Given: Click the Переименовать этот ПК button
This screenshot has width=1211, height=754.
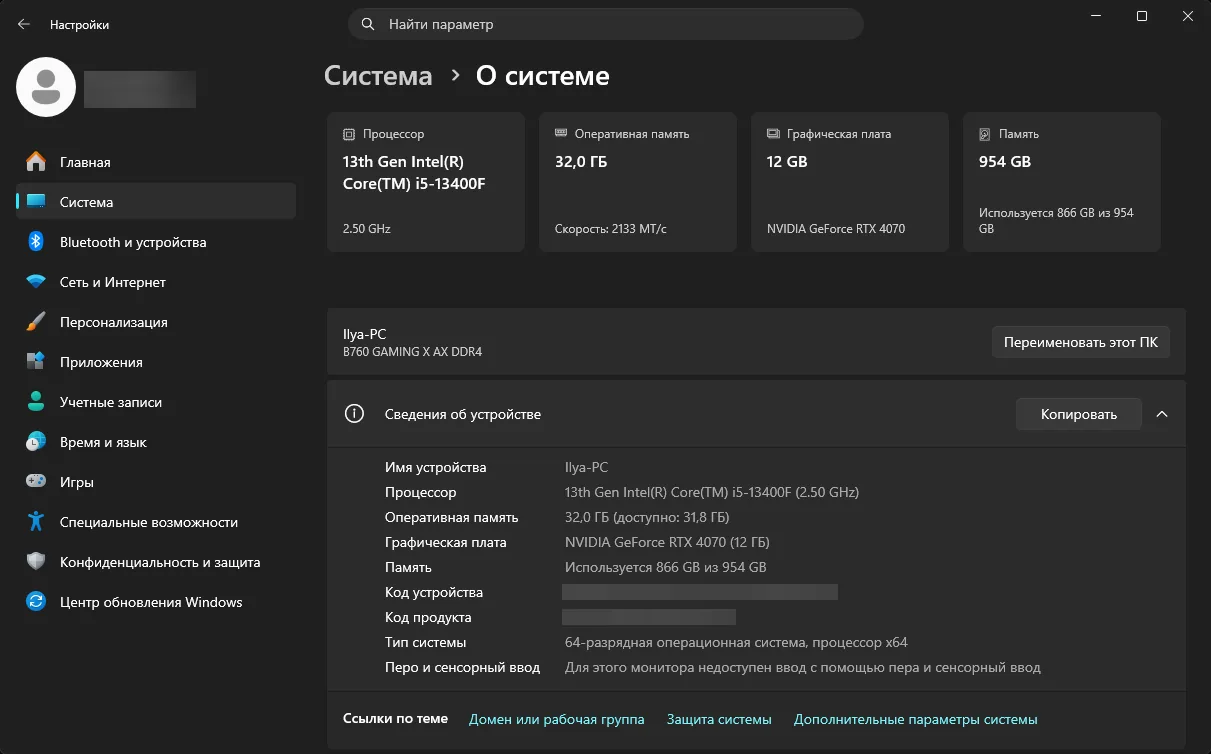Looking at the screenshot, I should click(1081, 342).
